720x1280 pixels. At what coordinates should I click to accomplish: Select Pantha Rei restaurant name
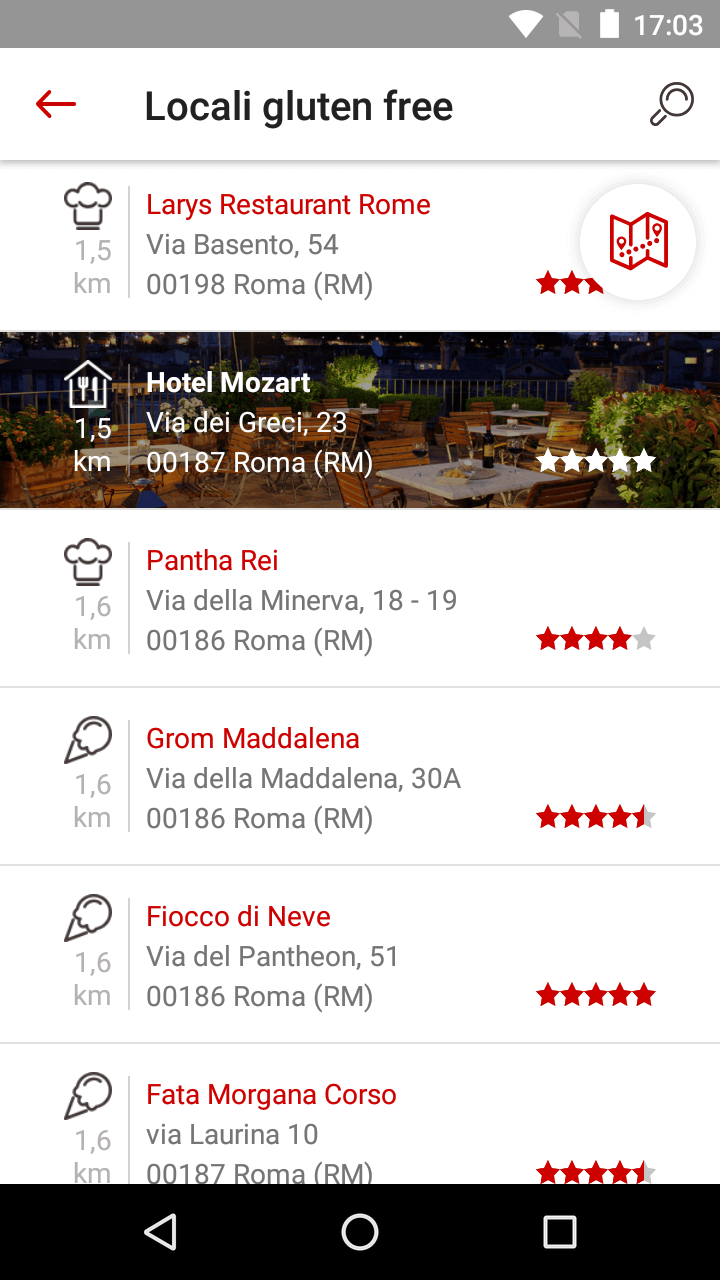coord(212,561)
